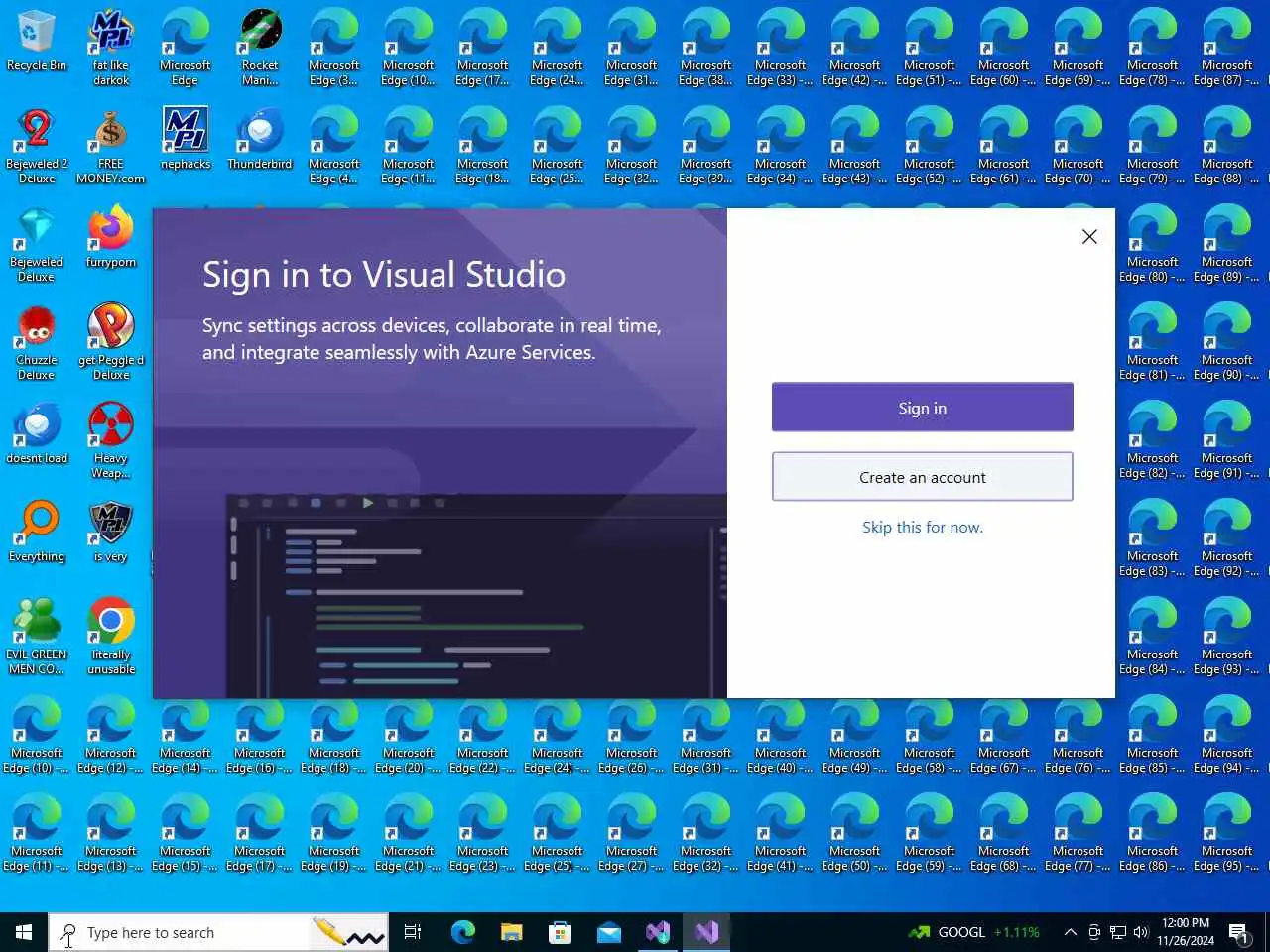The height and width of the screenshot is (952, 1270).
Task: Launch Edge from the taskbar
Action: [x=462, y=932]
